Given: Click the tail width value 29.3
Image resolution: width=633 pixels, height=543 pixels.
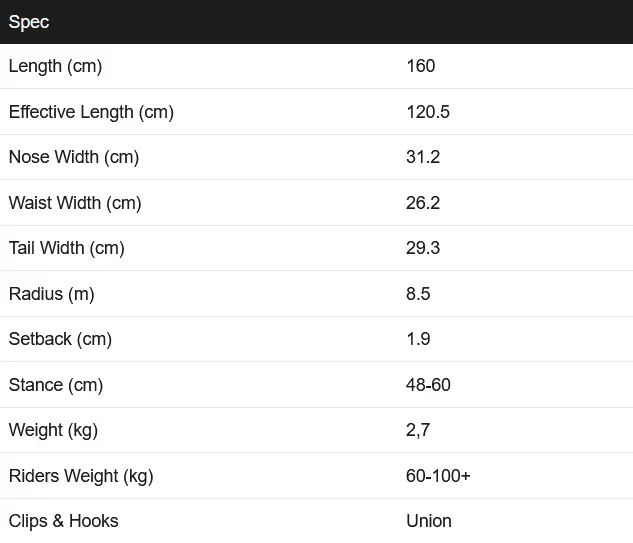Looking at the screenshot, I should (x=423, y=248).
